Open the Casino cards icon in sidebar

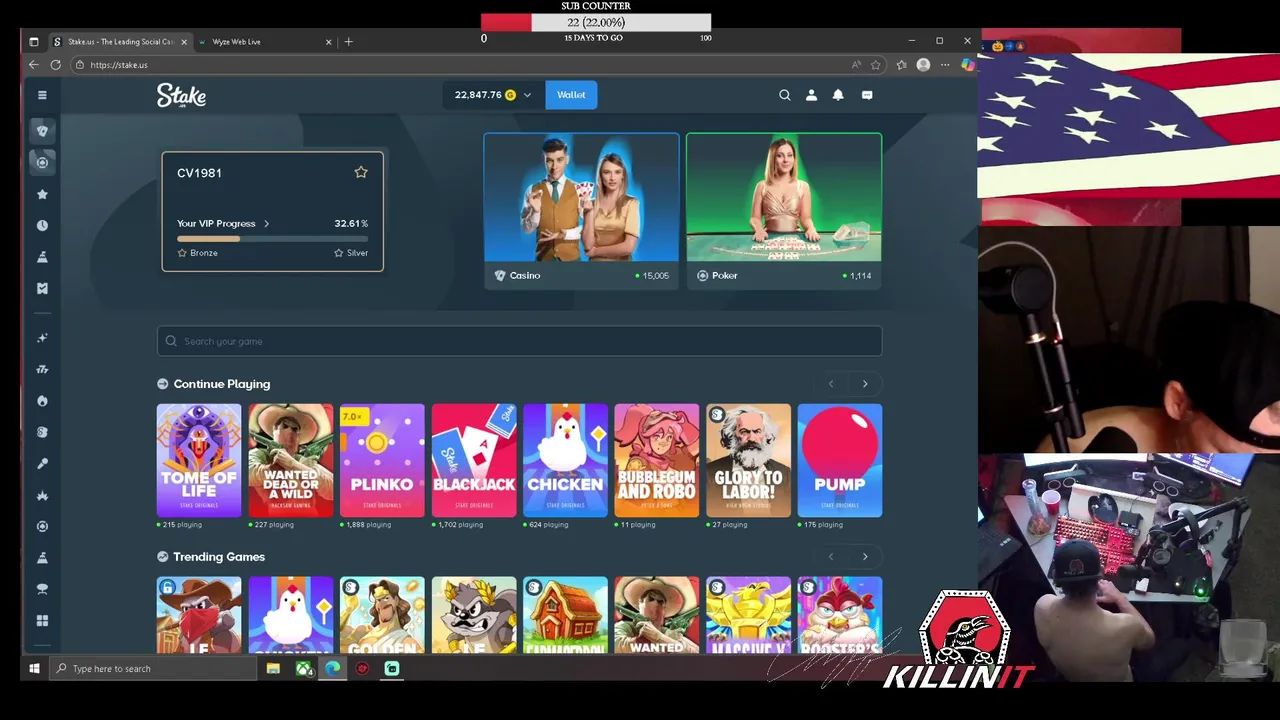click(42, 131)
